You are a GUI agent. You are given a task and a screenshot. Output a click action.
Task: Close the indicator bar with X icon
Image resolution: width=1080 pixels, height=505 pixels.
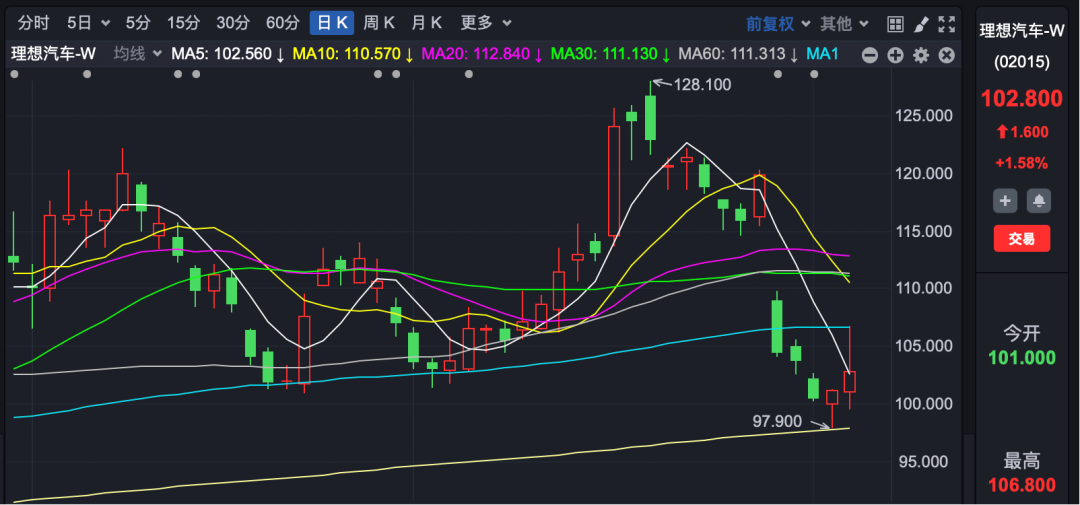pos(947,56)
